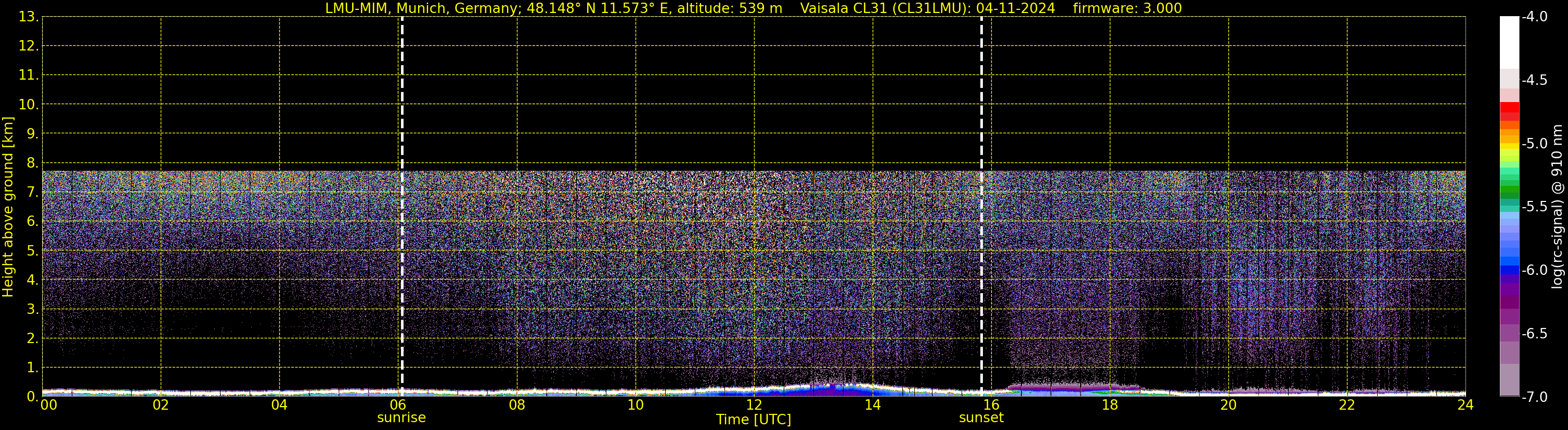Click the time-axis tick label '04'

[279, 405]
